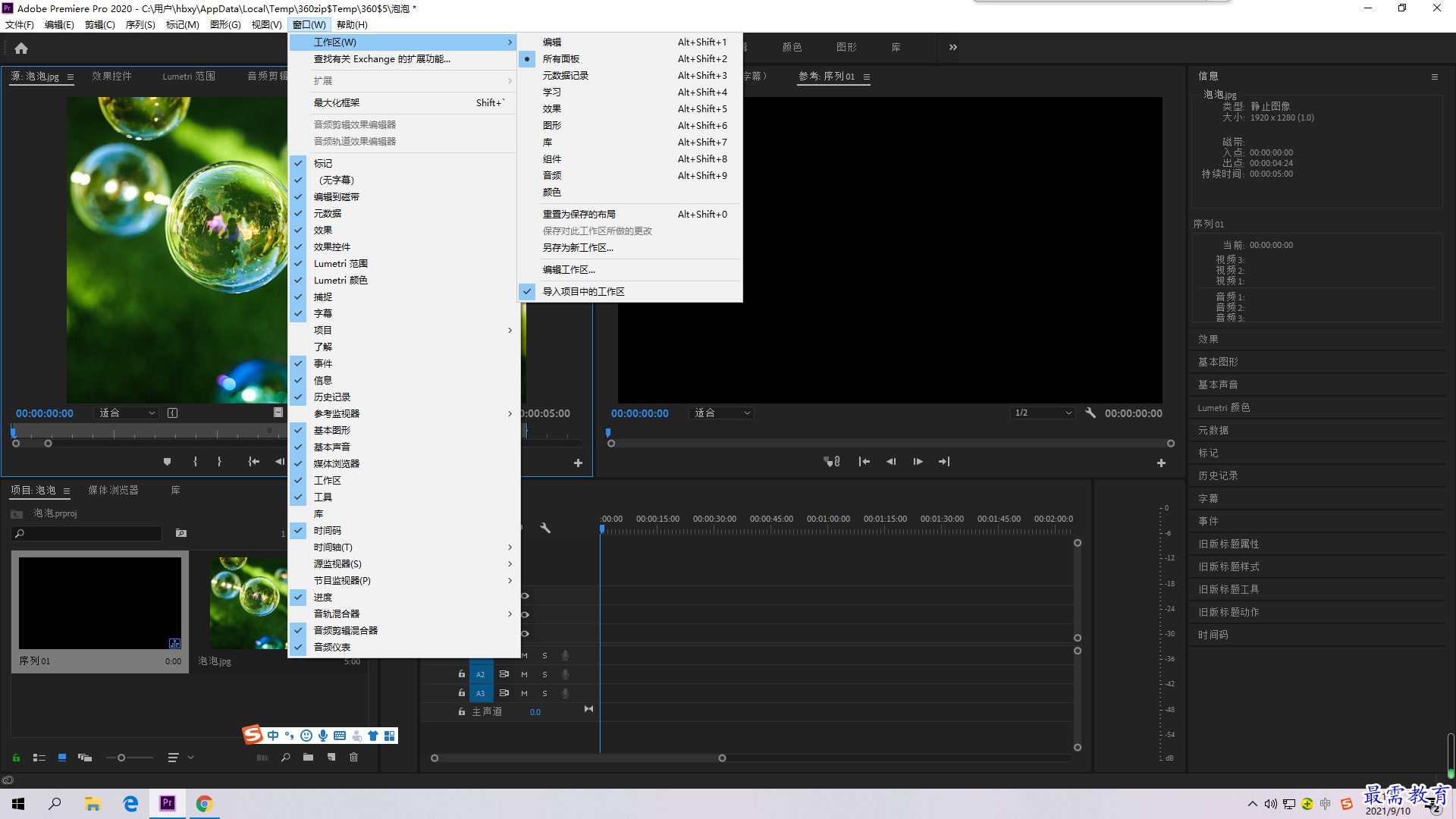Viewport: 1456px width, 819px height.
Task: Click new bin from search icon
Action: click(x=180, y=533)
